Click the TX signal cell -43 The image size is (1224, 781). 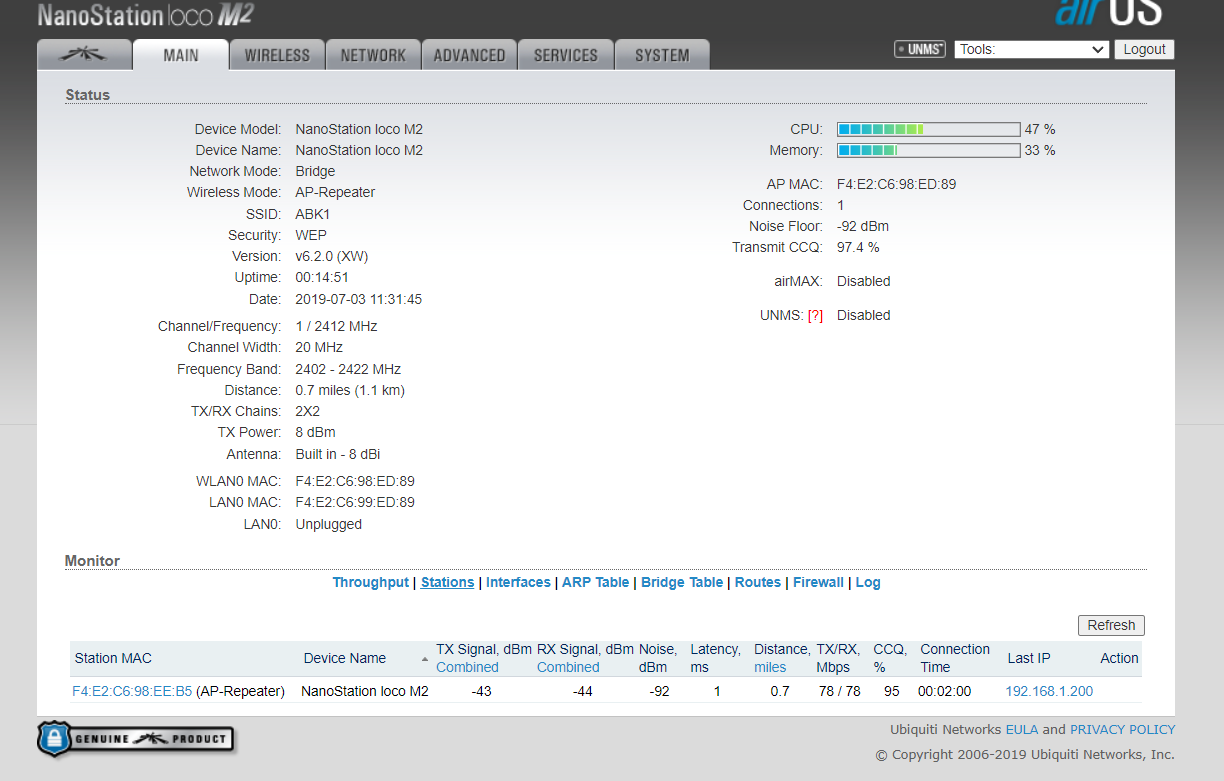(x=481, y=691)
